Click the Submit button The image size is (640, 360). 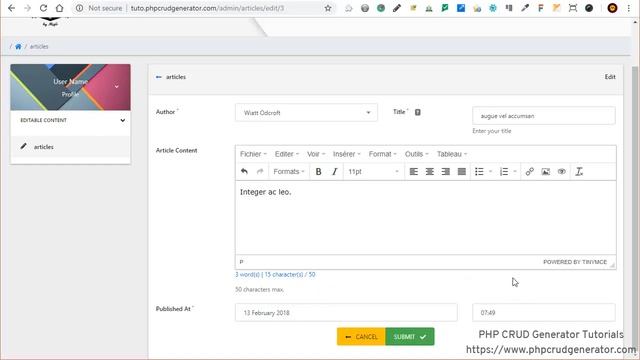point(410,337)
